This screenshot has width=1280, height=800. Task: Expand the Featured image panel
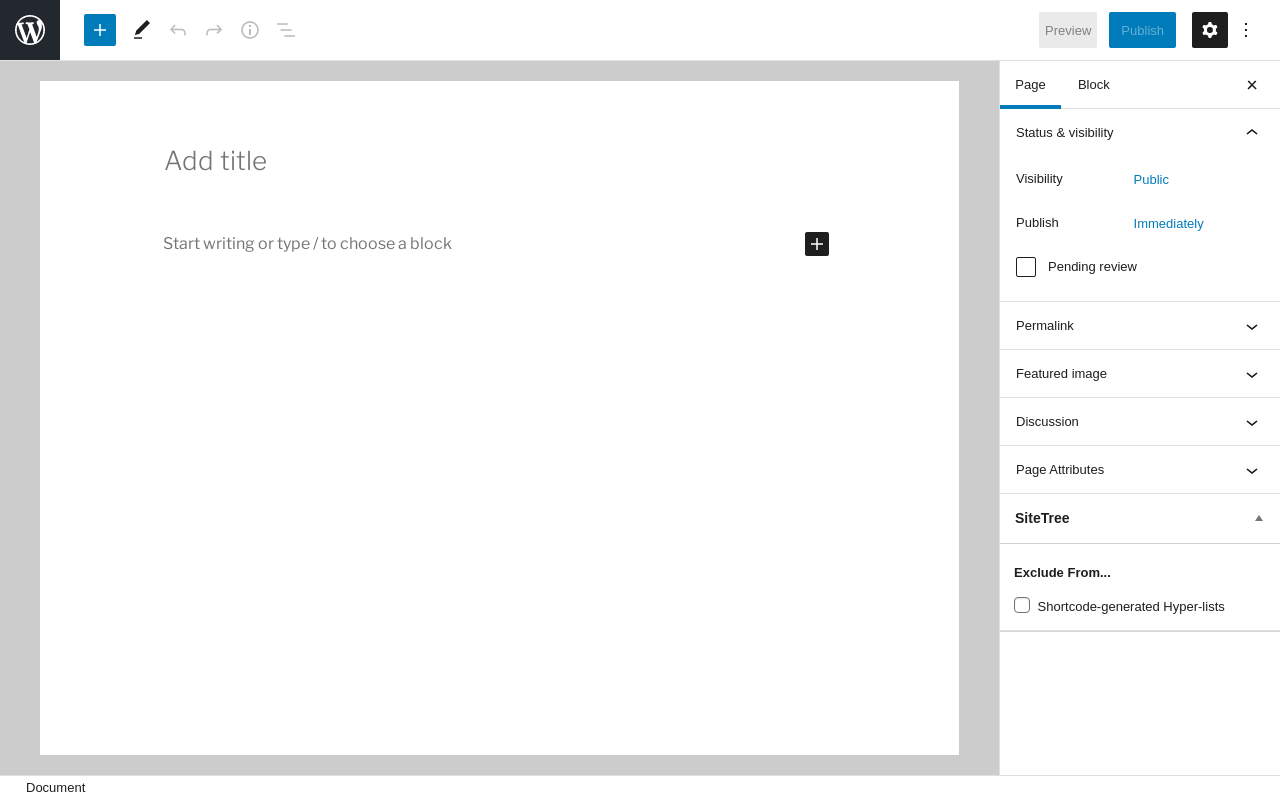(x=1140, y=374)
